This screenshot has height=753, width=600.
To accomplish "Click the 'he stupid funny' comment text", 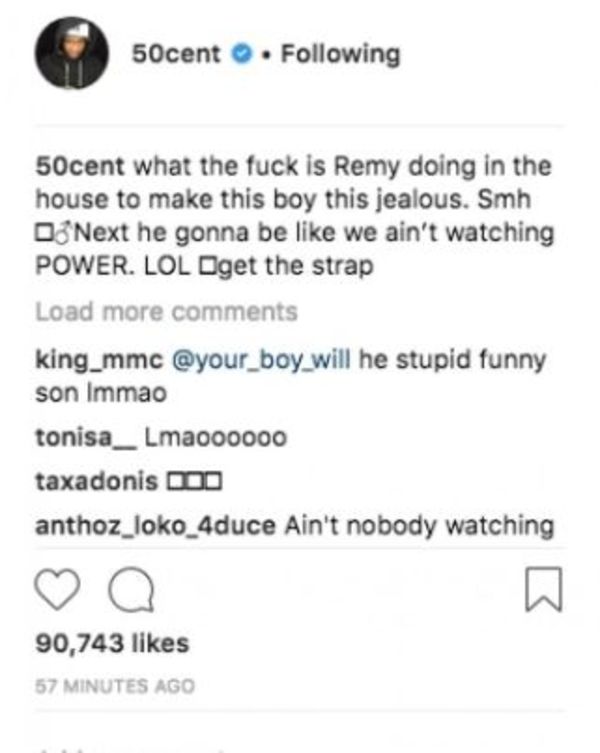I will pos(453,360).
